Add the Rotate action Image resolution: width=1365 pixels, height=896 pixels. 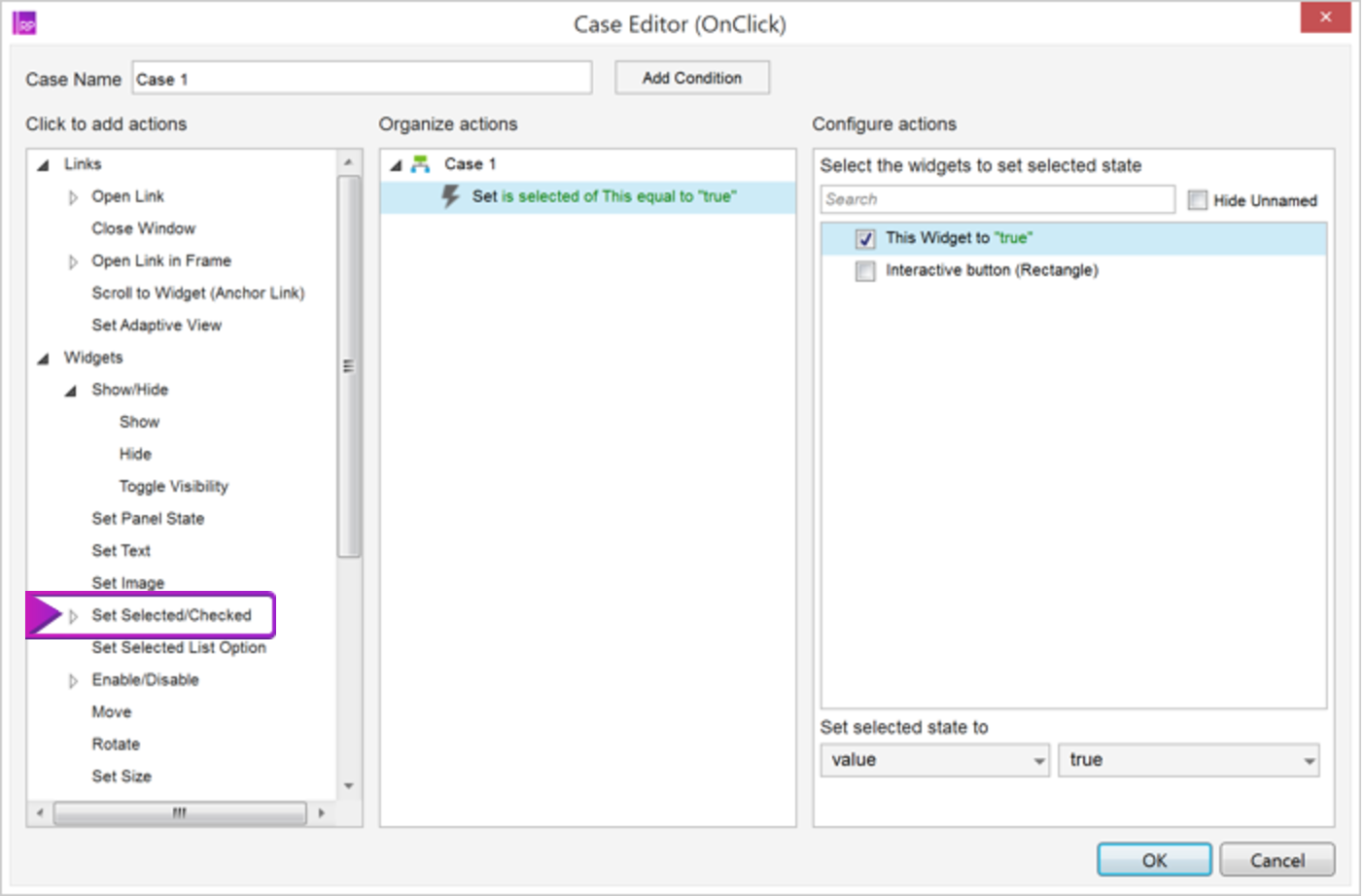click(x=116, y=743)
